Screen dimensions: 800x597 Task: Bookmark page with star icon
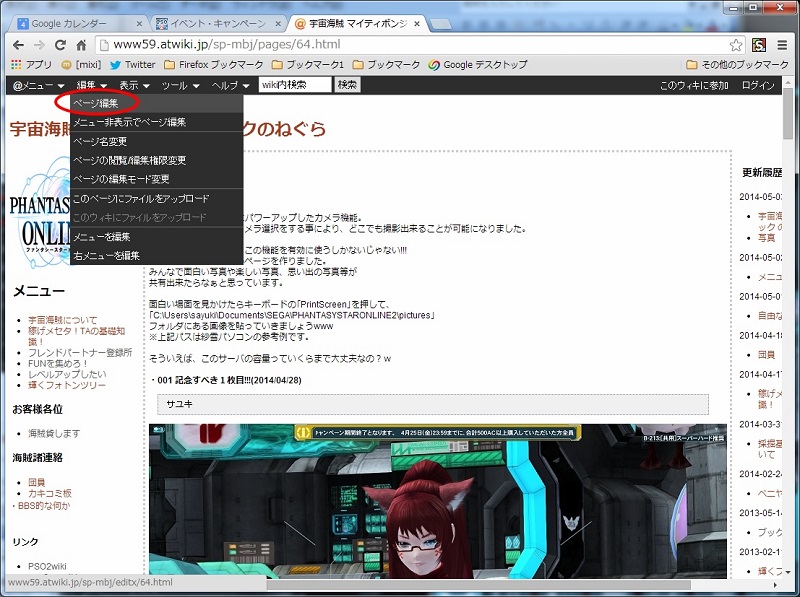click(736, 45)
